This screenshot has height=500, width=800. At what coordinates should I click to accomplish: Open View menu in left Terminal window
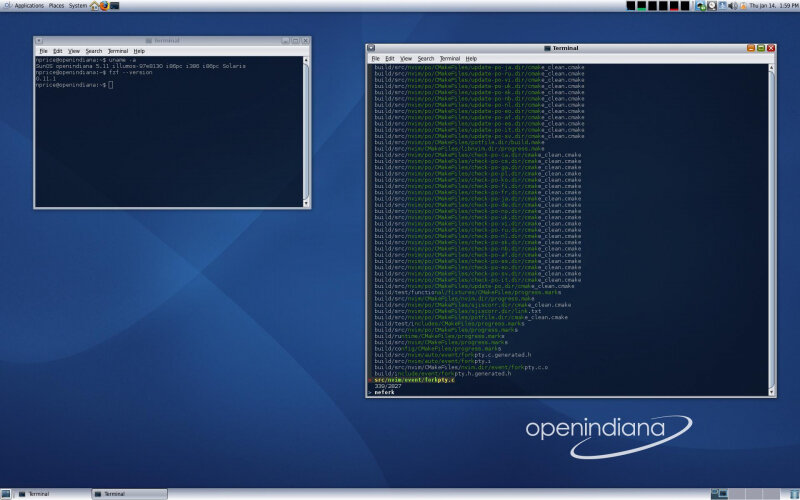click(x=74, y=51)
